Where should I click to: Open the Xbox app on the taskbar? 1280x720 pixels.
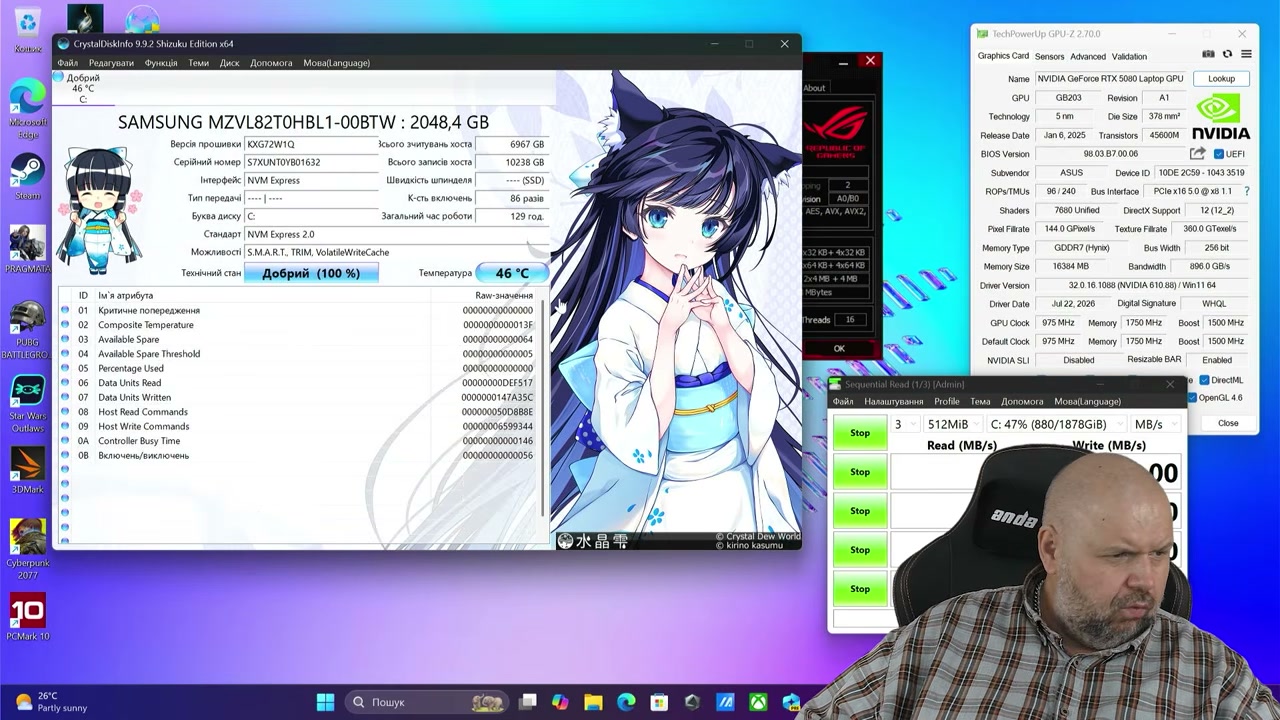coord(759,702)
